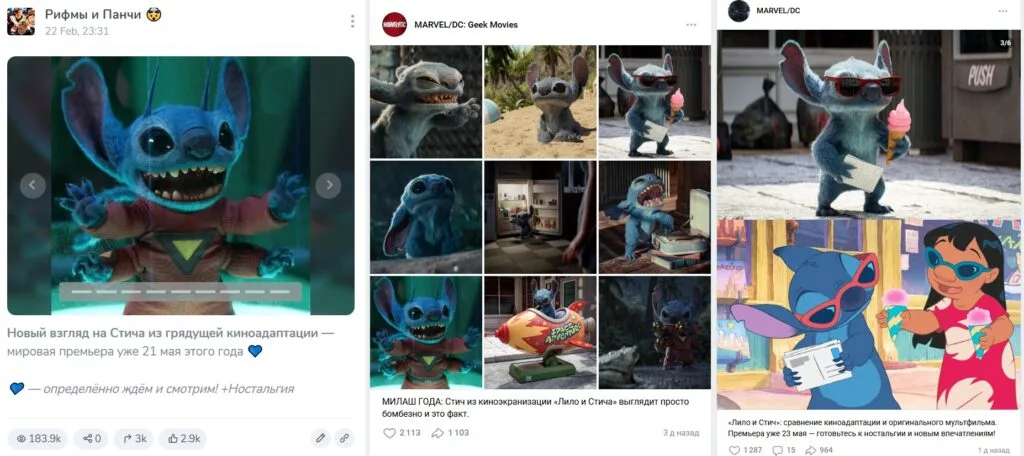Screen dimensions: 1024x456
Task: Click the 3/6 image counter
Action: click(1005, 43)
